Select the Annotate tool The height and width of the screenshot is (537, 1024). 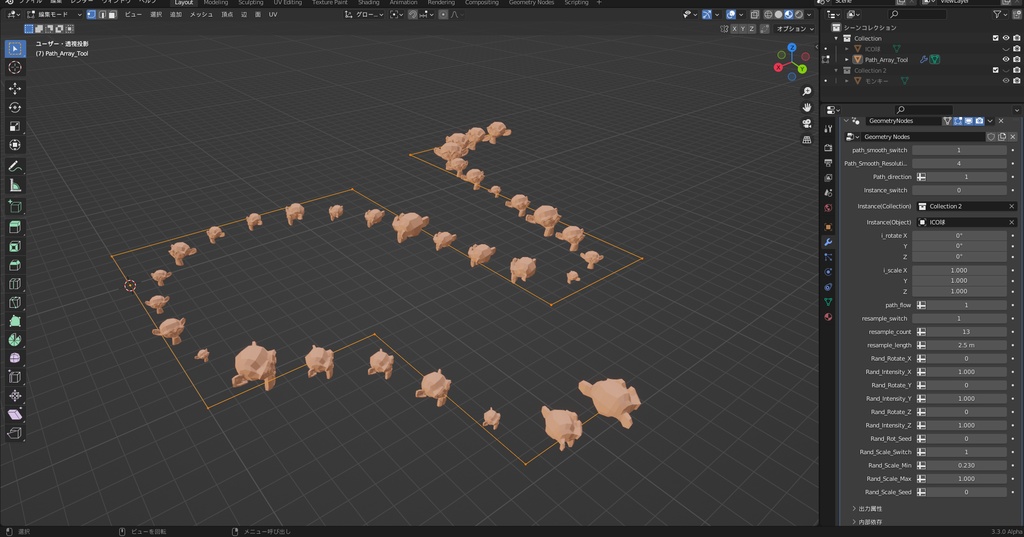pyautogui.click(x=15, y=167)
